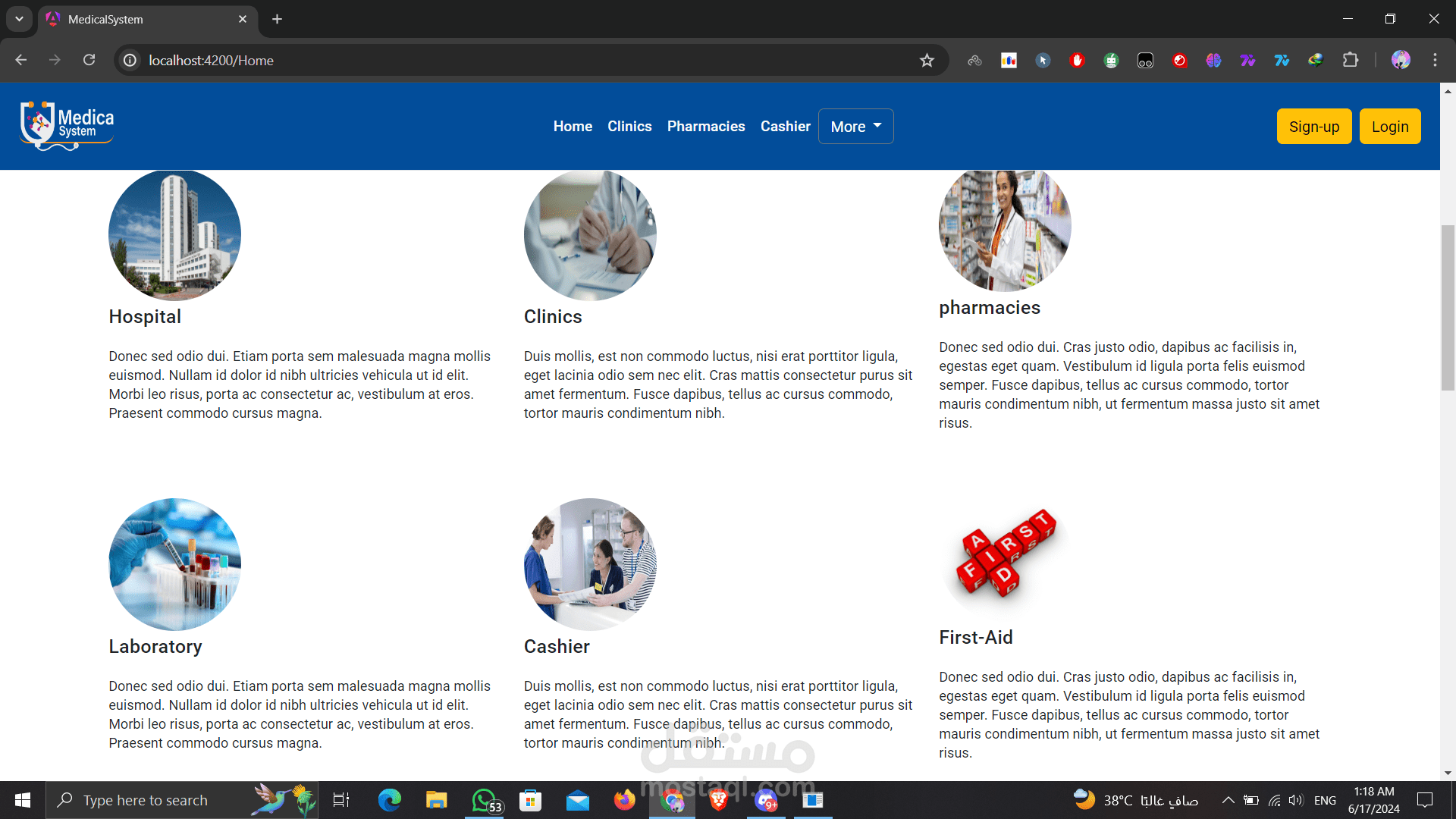Open the tab search chevron
The height and width of the screenshot is (819, 1456).
coord(19,19)
